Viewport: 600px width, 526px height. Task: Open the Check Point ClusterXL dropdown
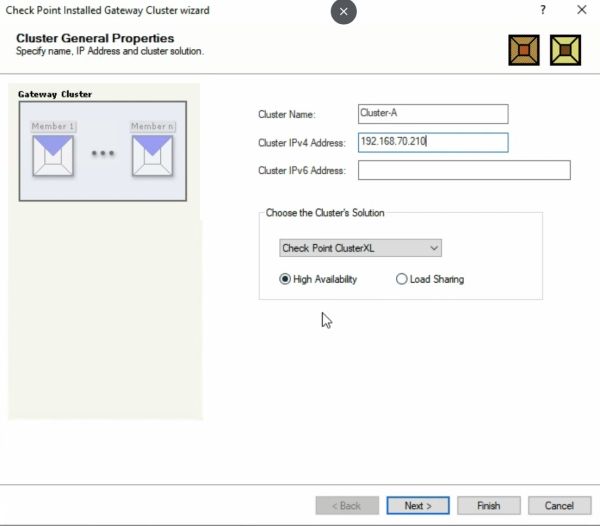pyautogui.click(x=360, y=248)
